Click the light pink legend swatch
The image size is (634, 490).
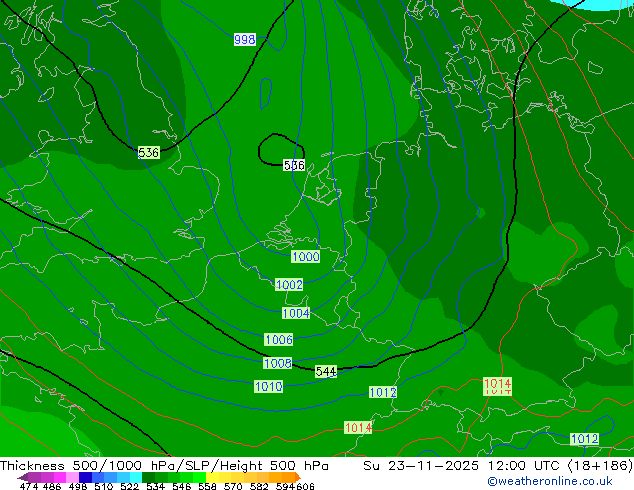[x=73, y=477]
